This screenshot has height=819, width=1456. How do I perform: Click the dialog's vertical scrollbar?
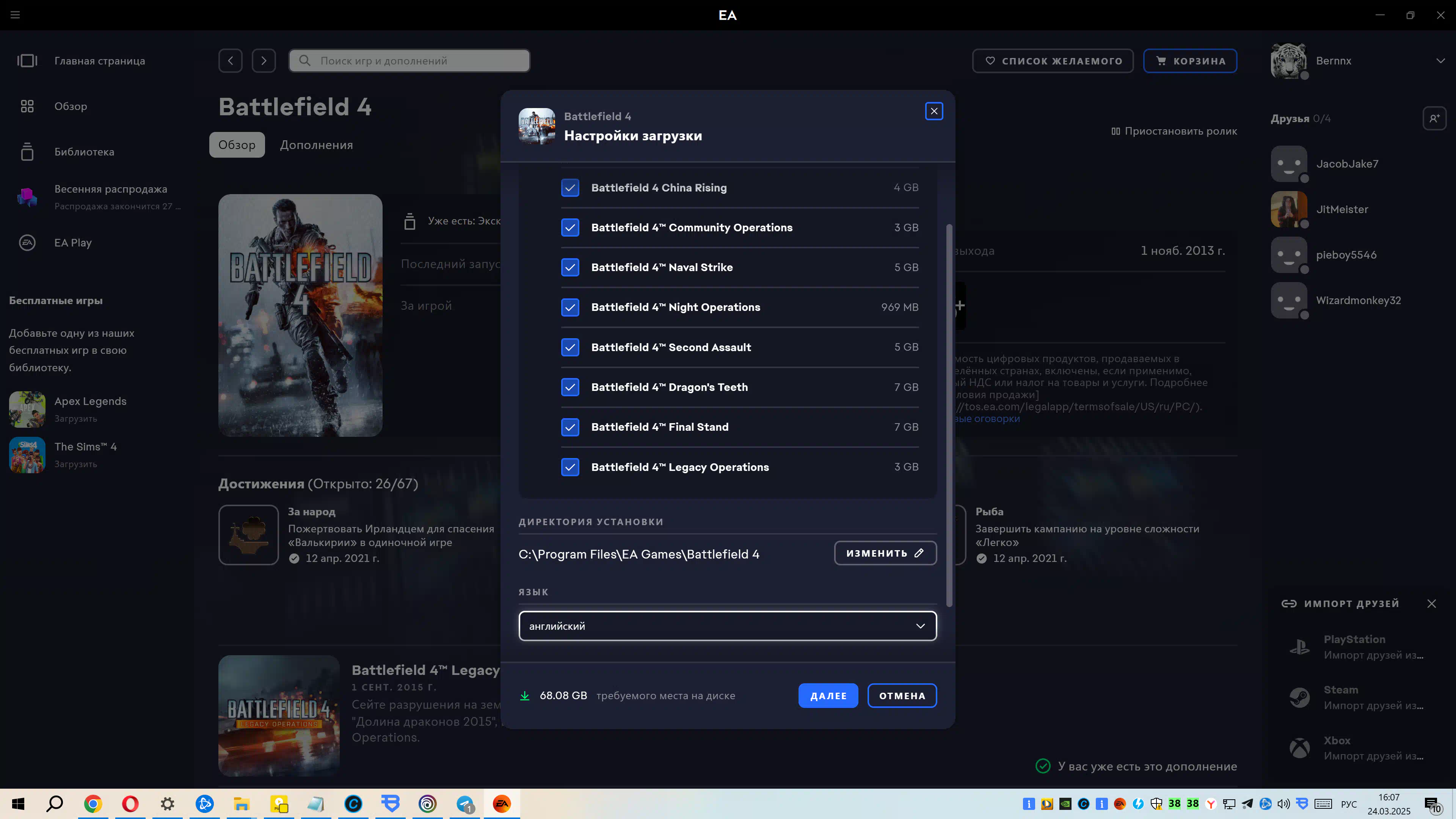(x=949, y=416)
